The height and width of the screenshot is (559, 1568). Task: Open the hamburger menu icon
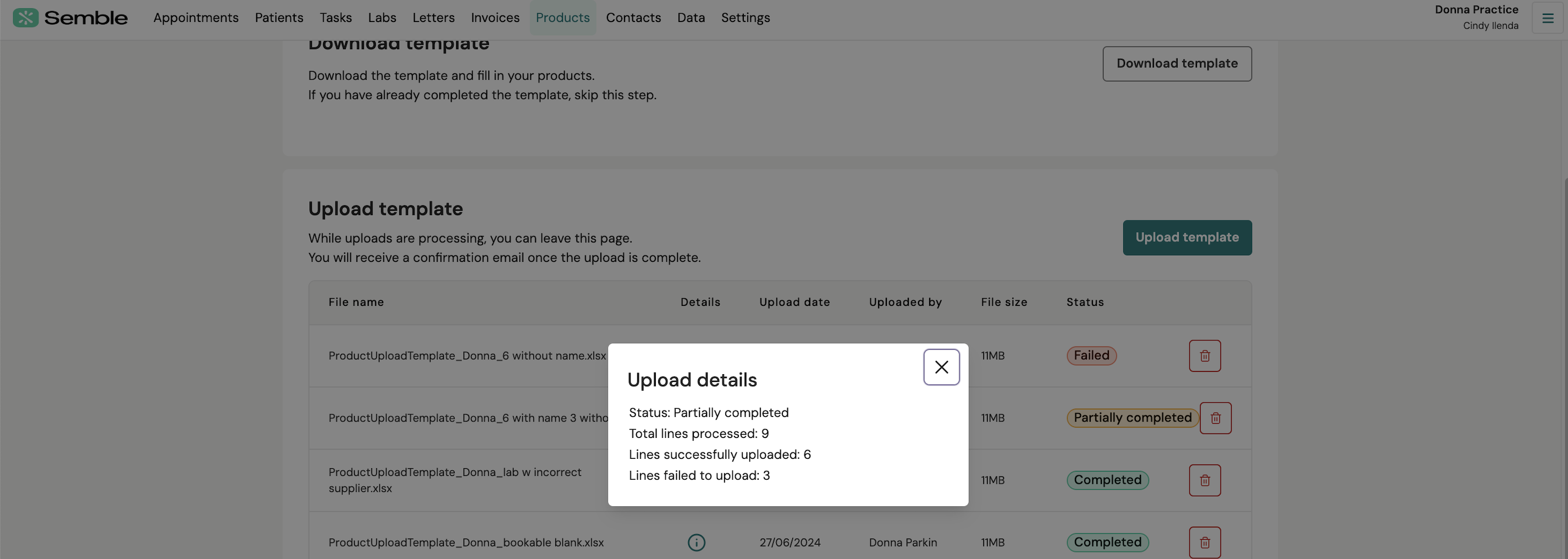(x=1547, y=18)
